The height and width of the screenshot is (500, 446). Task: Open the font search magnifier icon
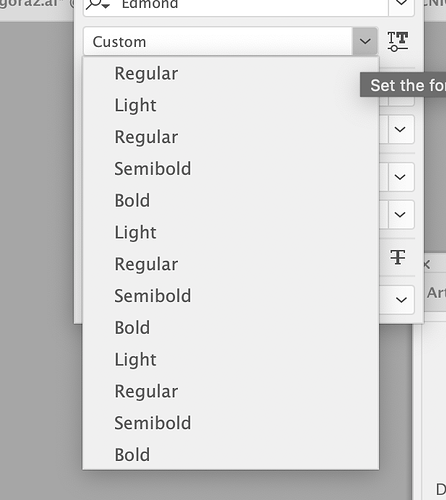click(98, 5)
